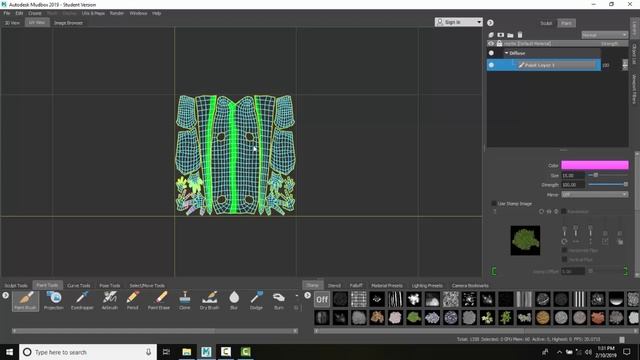
Task: Switch to the 3D View tab
Action: [12, 23]
